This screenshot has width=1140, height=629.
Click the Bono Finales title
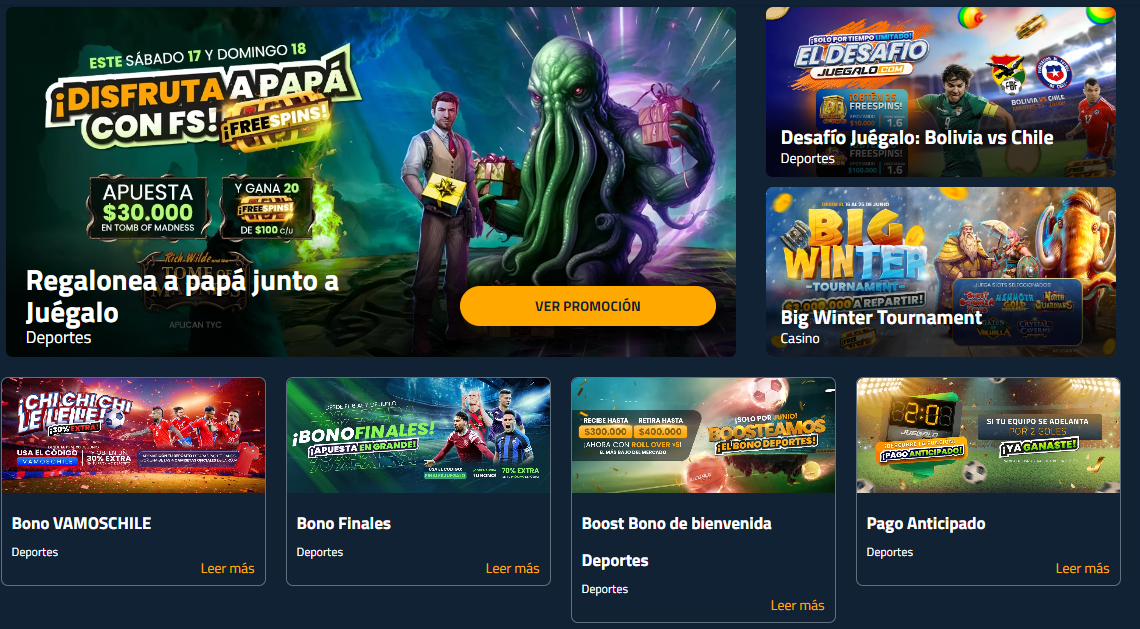click(x=344, y=524)
